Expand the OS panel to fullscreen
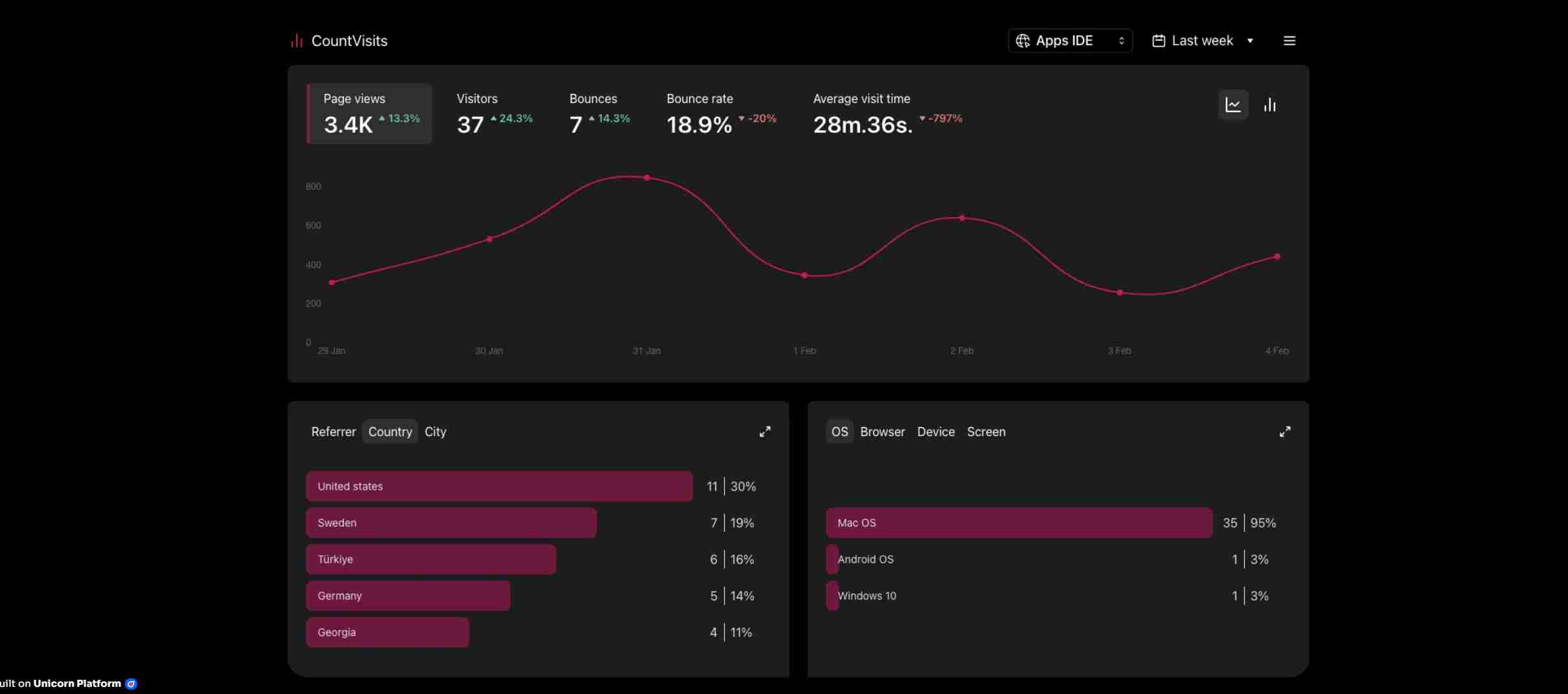1568x694 pixels. coord(1284,432)
